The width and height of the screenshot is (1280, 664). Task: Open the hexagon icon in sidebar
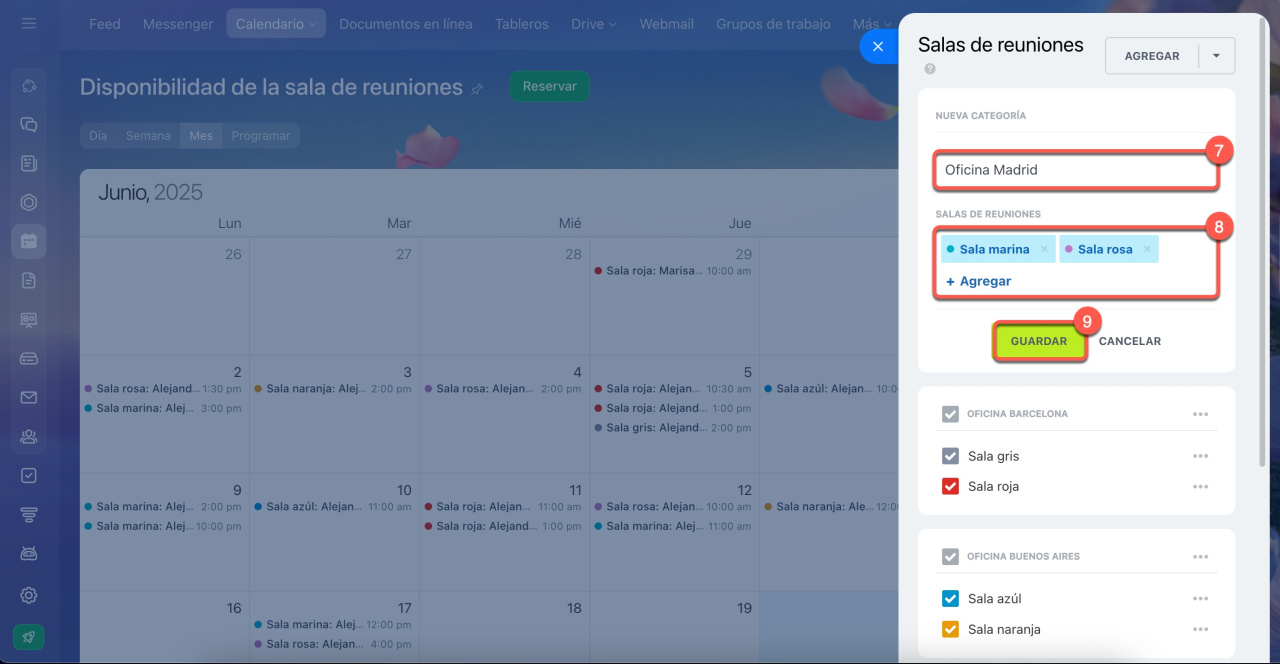tap(29, 203)
